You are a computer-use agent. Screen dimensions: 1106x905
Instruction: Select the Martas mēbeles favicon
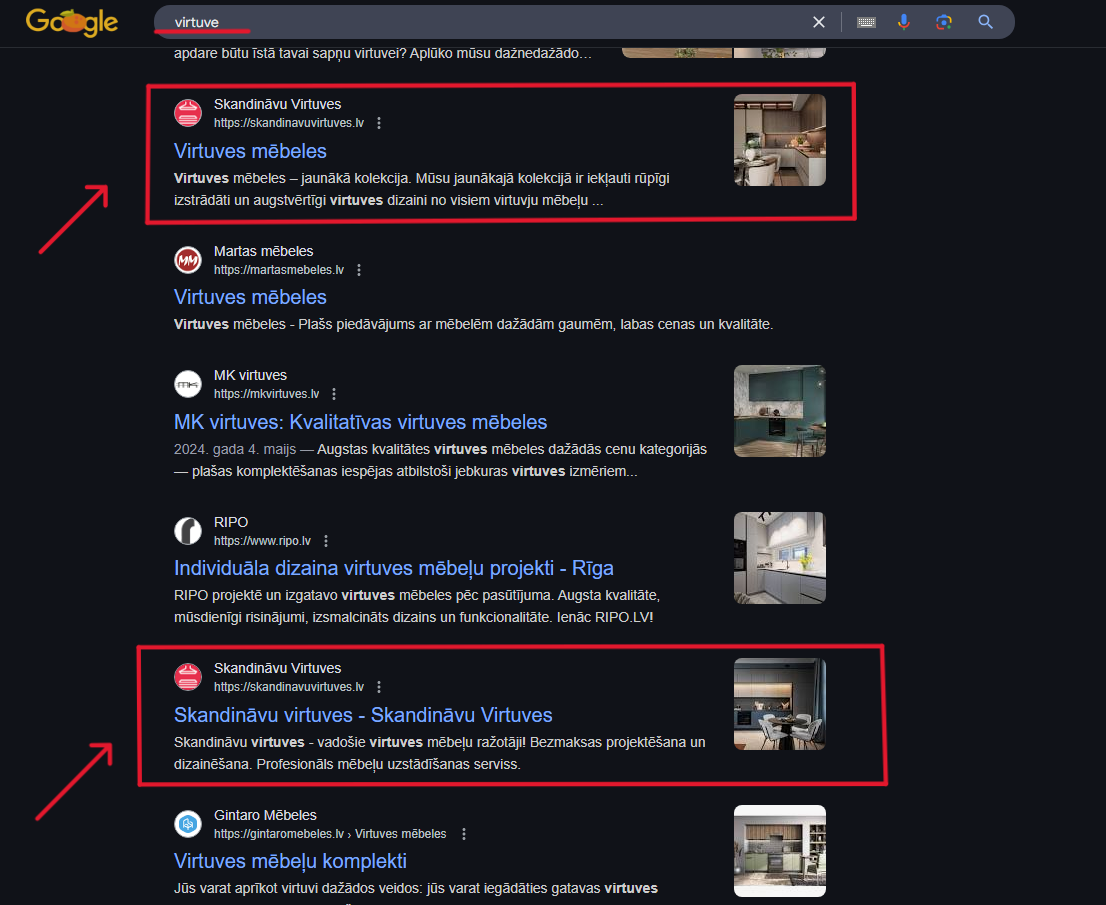coord(188,260)
